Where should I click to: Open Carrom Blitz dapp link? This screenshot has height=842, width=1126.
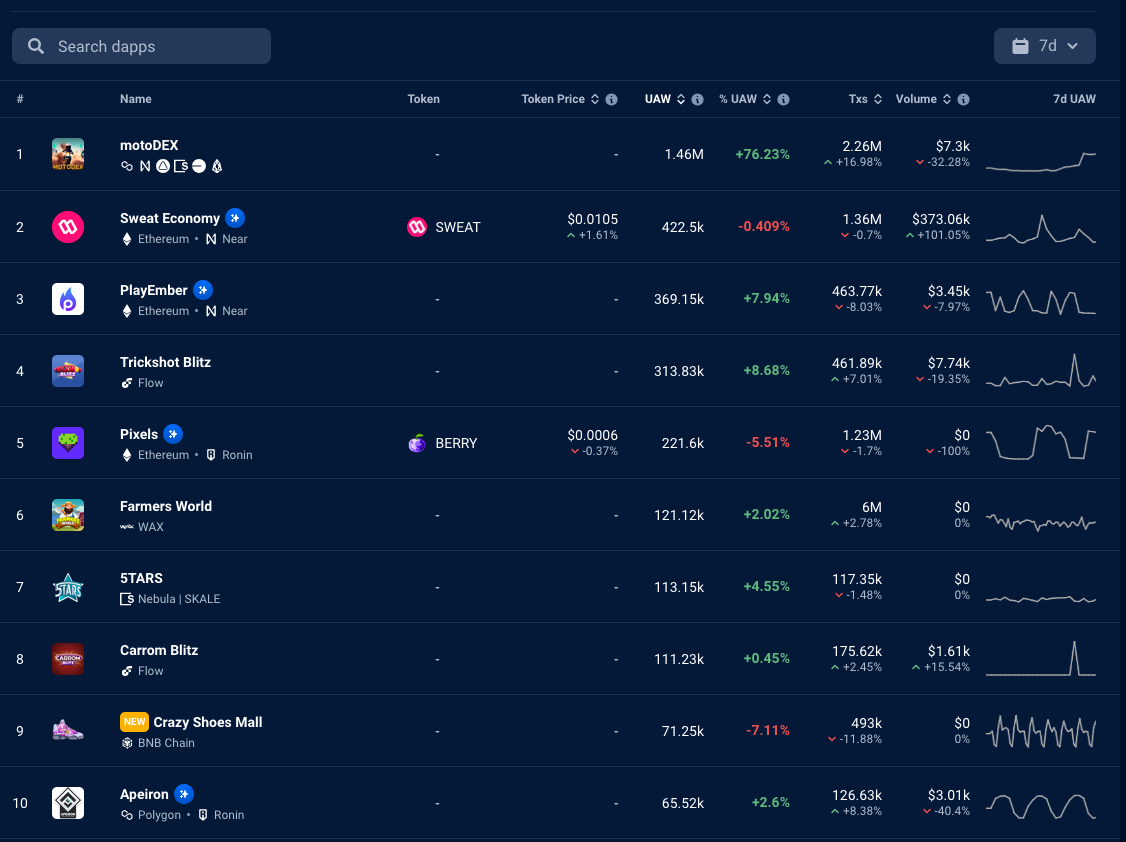(159, 650)
